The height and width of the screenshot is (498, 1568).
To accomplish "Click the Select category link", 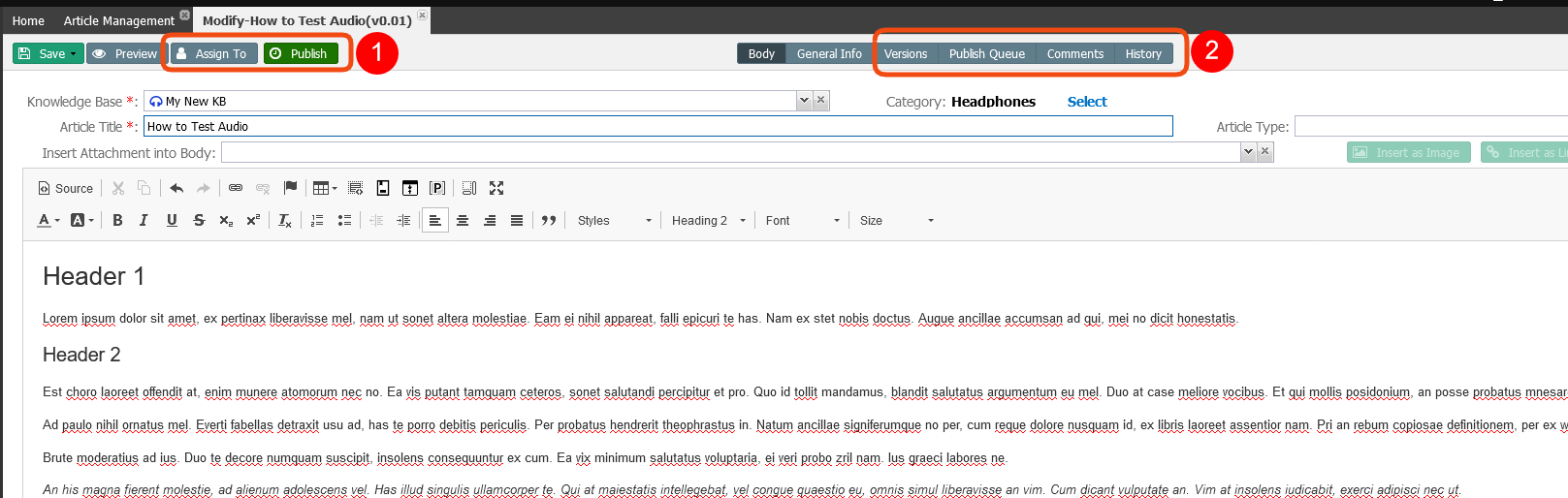I will click(1087, 101).
